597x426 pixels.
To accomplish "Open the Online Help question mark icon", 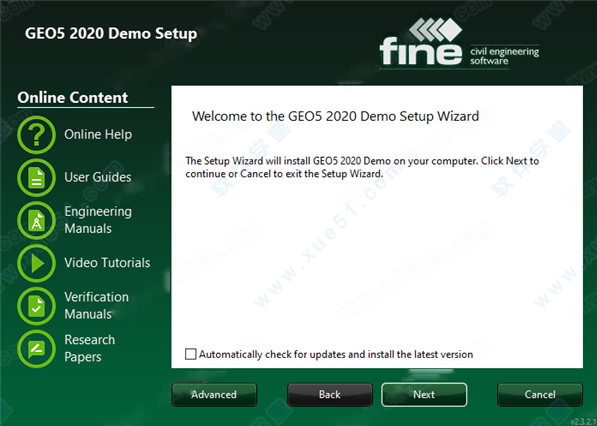I will 36,135.
